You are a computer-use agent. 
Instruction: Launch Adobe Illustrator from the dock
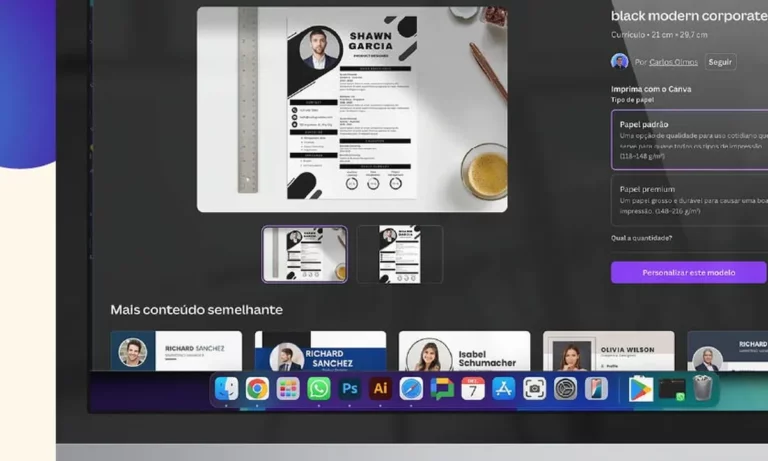pos(381,389)
